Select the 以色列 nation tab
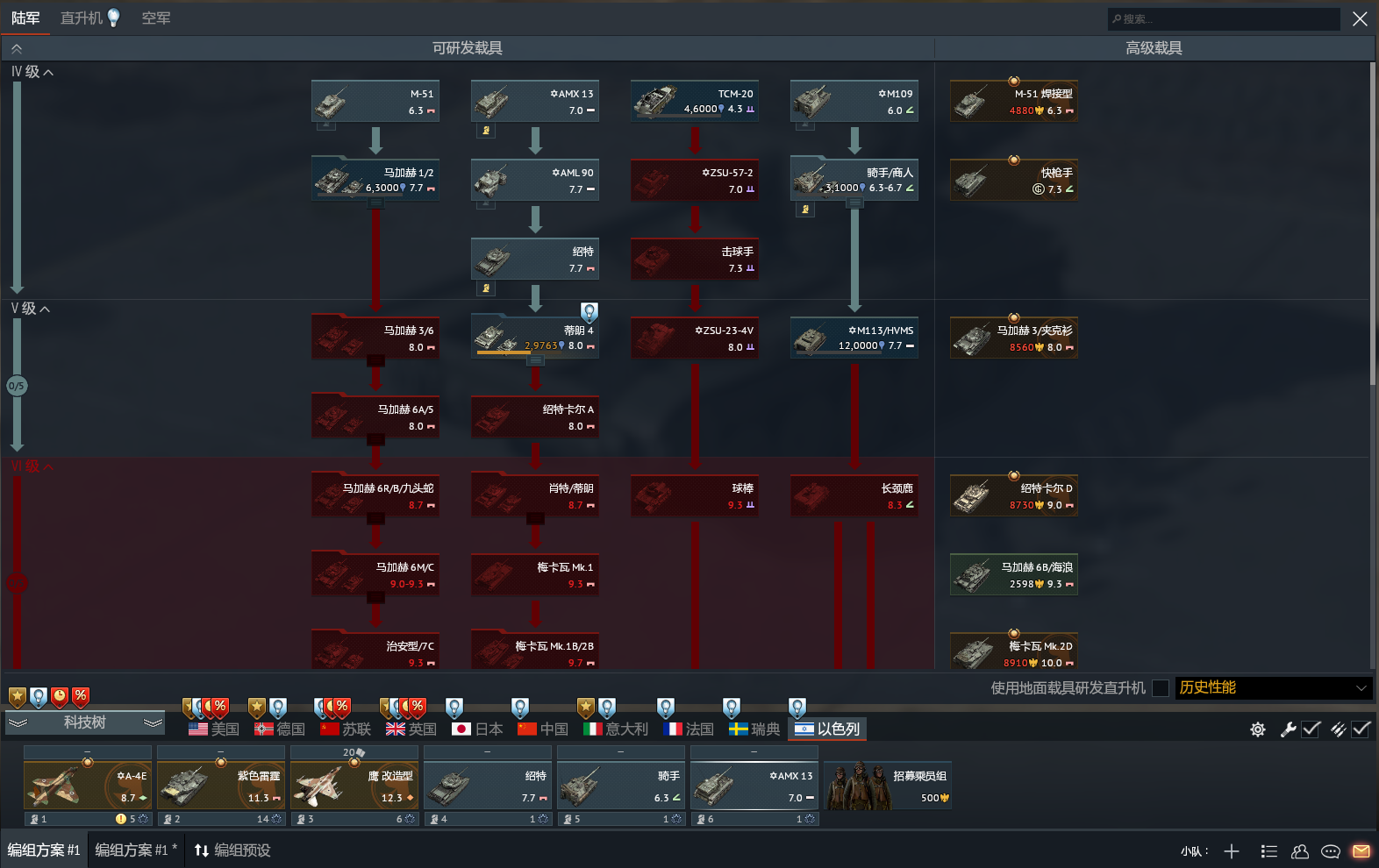Image resolution: width=1379 pixels, height=868 pixels. [x=827, y=729]
